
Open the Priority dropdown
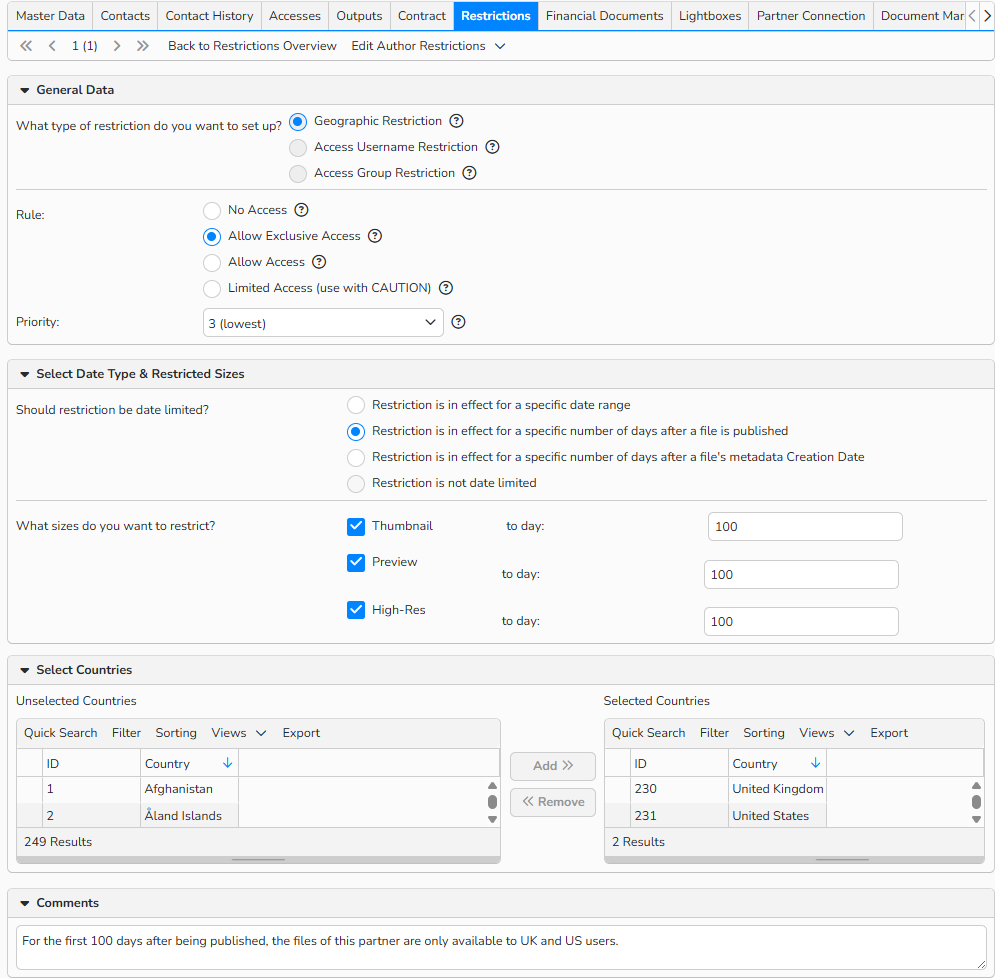pyautogui.click(x=323, y=323)
